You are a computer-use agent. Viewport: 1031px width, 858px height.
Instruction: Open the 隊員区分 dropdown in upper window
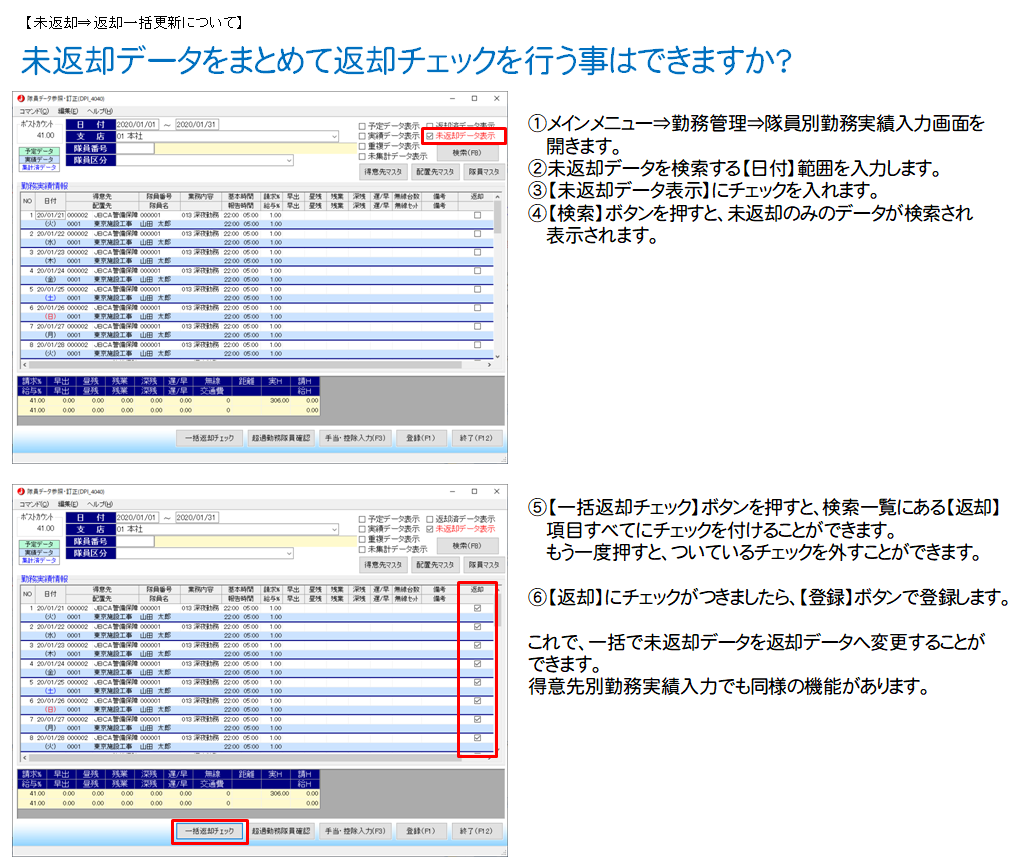pyautogui.click(x=289, y=160)
